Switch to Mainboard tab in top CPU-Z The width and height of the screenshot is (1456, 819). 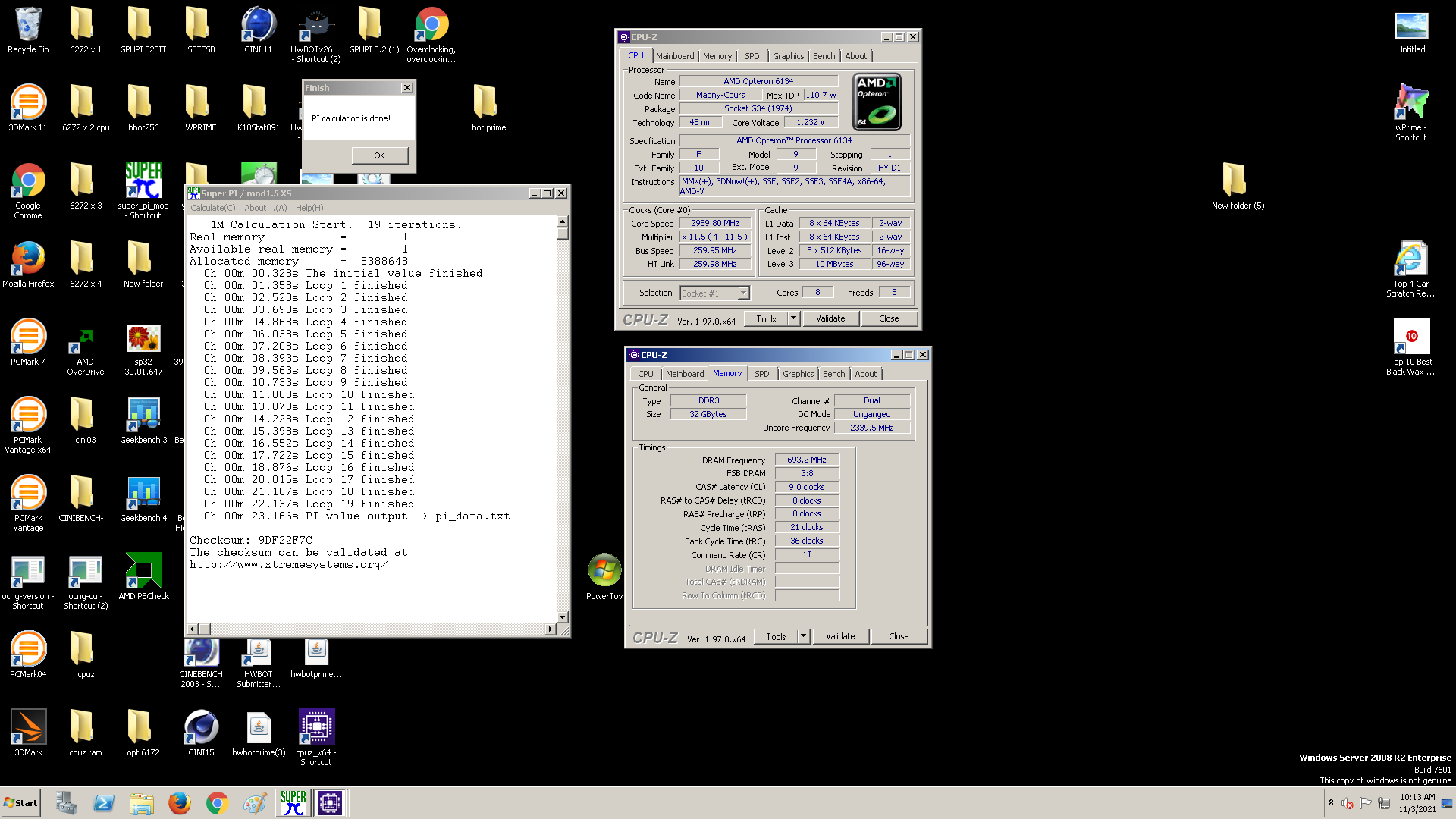pyautogui.click(x=675, y=56)
